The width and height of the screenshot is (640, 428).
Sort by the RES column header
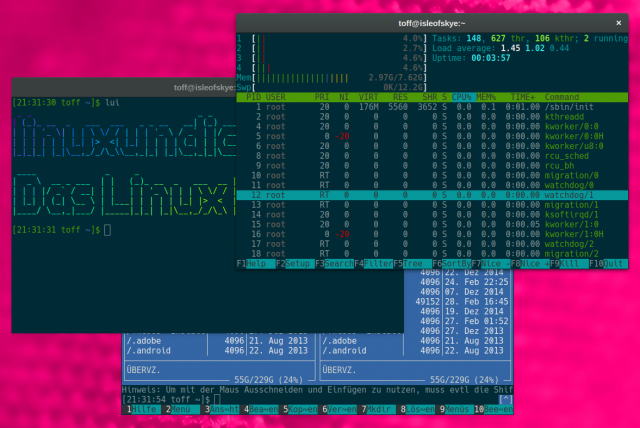400,97
